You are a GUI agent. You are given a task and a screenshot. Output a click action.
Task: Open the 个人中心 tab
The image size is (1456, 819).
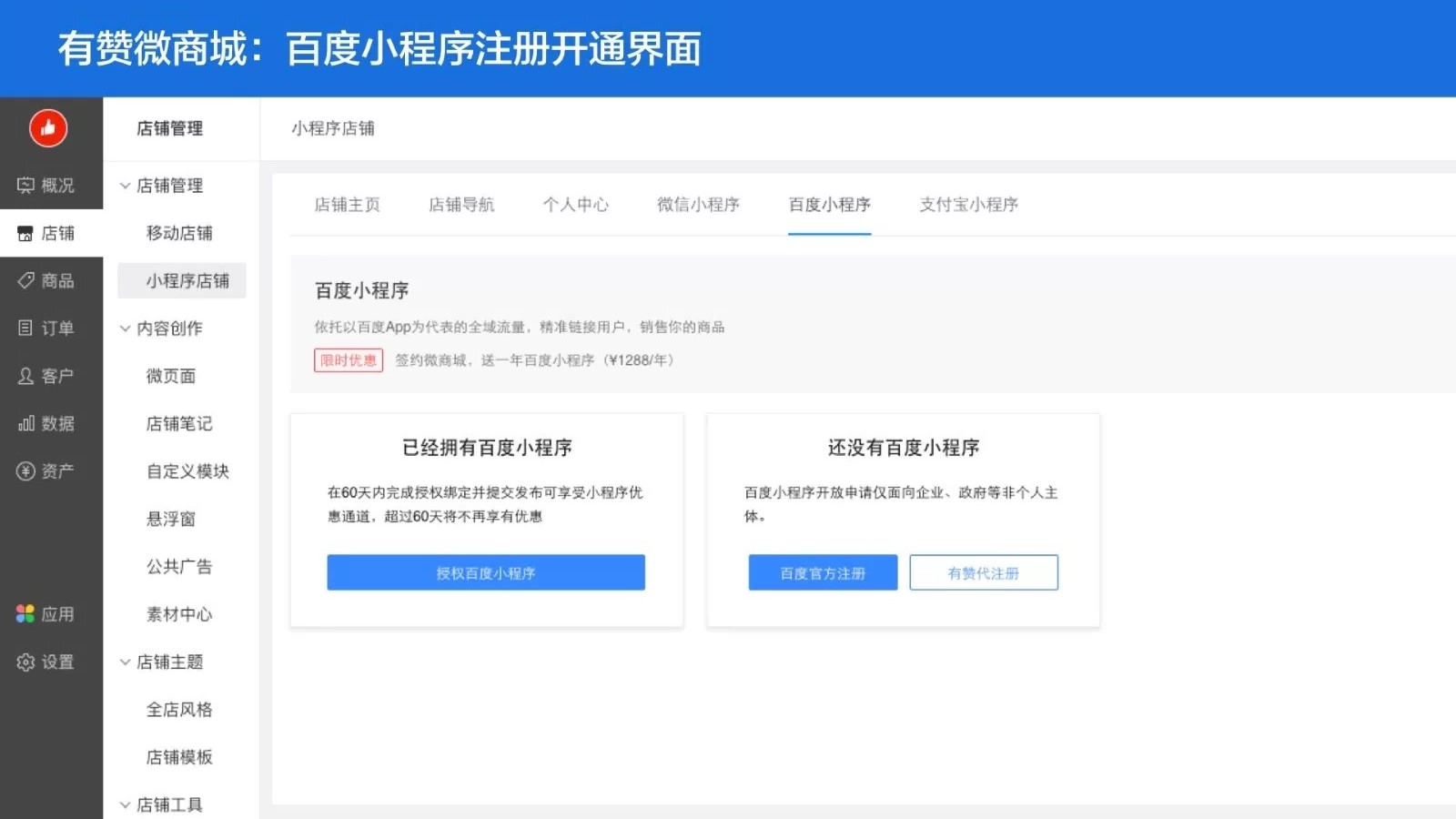point(576,205)
